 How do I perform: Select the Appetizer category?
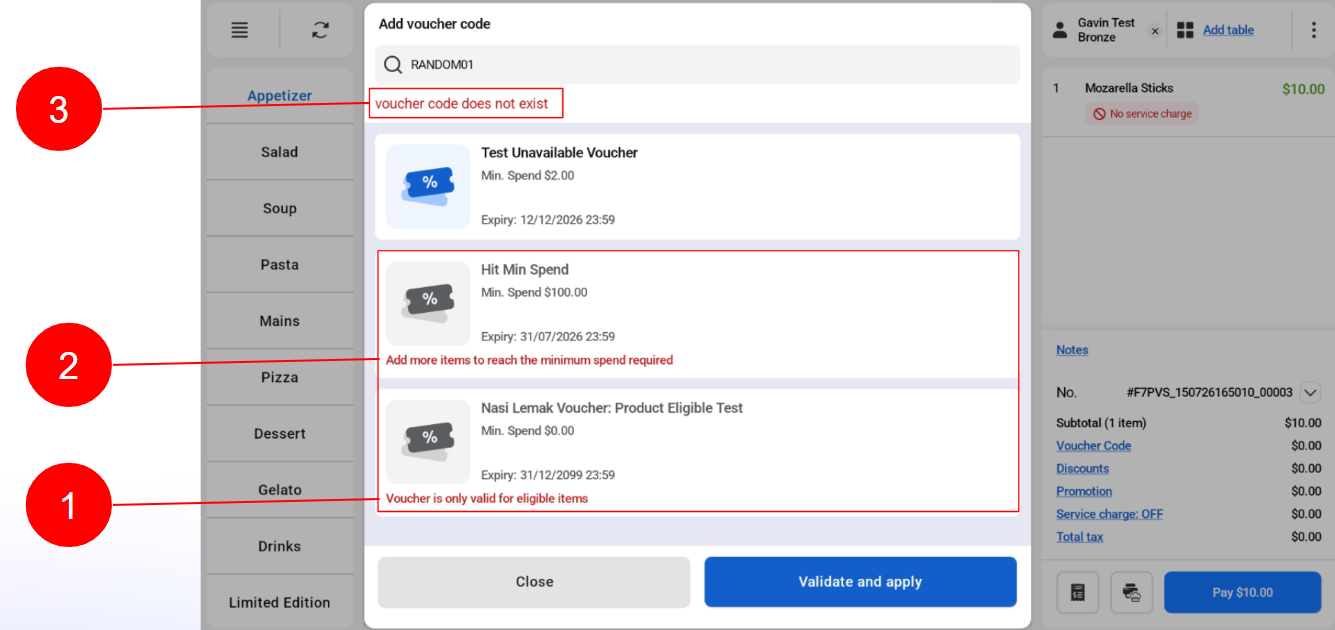[280, 96]
